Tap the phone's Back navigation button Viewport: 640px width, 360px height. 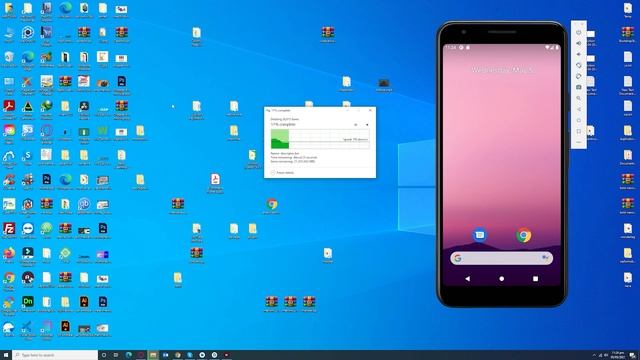point(468,278)
